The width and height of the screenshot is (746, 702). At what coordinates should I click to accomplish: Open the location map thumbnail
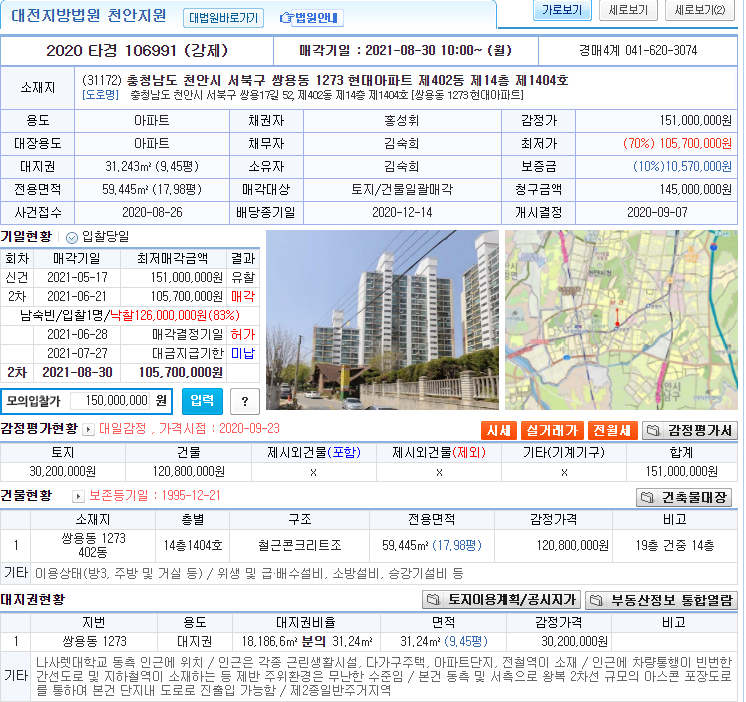tap(621, 320)
